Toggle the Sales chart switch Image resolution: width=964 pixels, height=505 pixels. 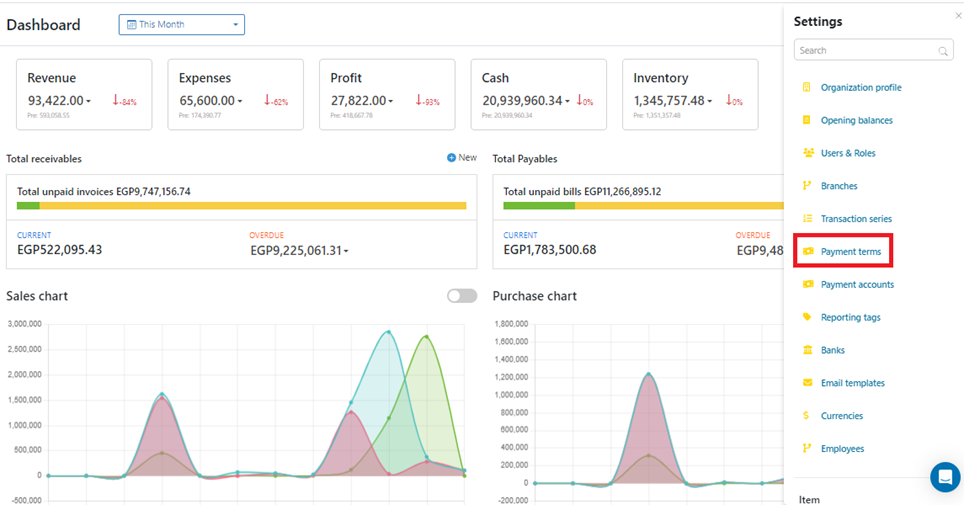click(x=461, y=296)
